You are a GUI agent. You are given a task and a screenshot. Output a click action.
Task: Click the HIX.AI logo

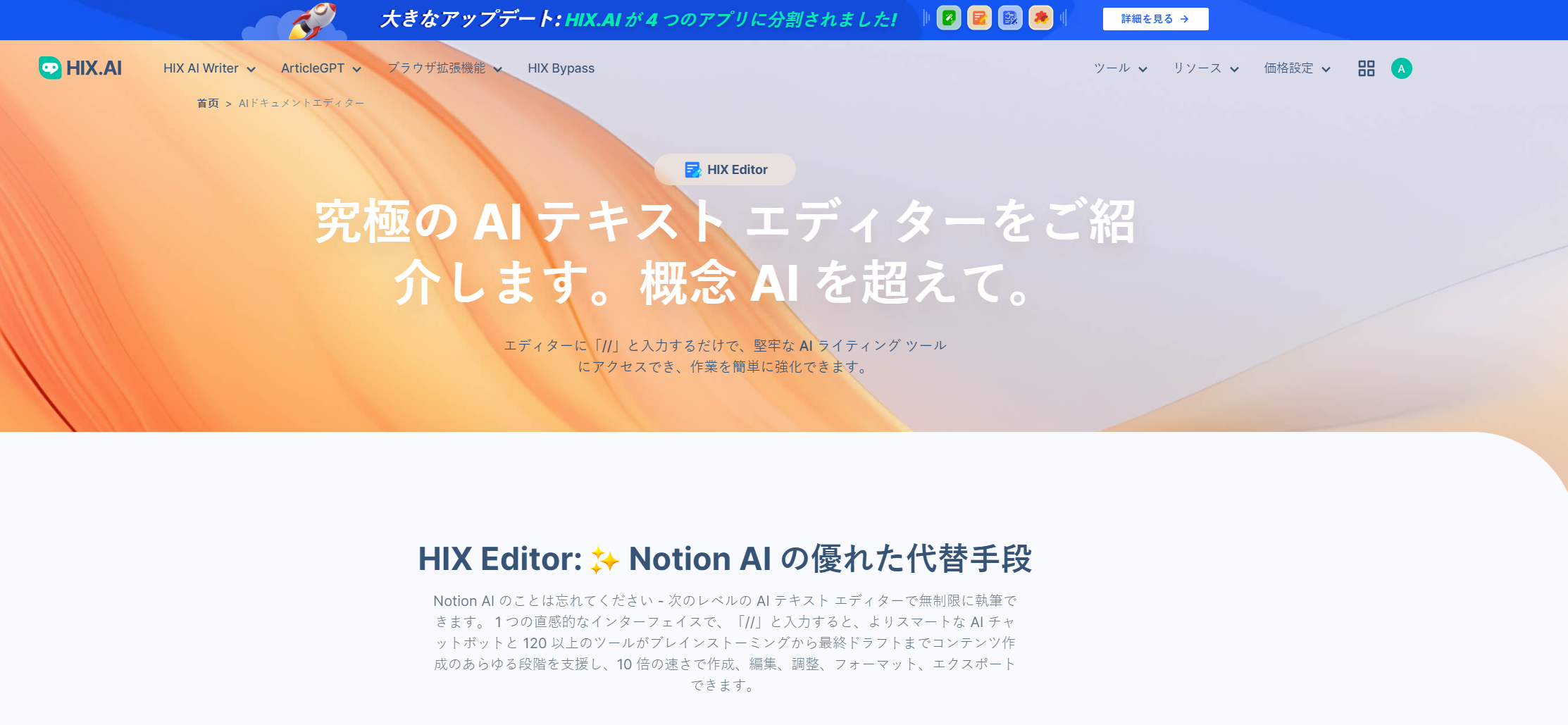pyautogui.click(x=80, y=68)
